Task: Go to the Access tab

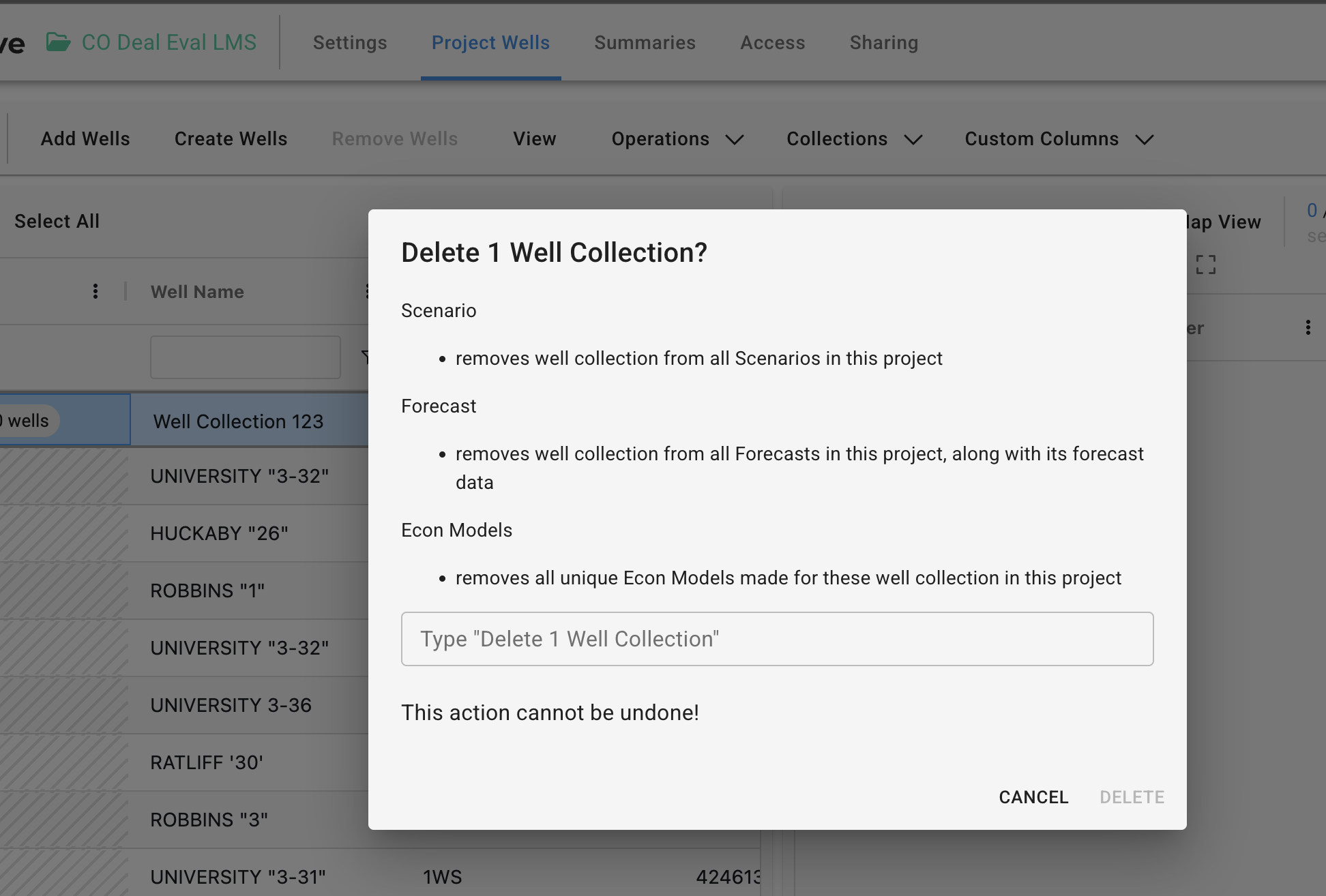Action: [x=773, y=43]
